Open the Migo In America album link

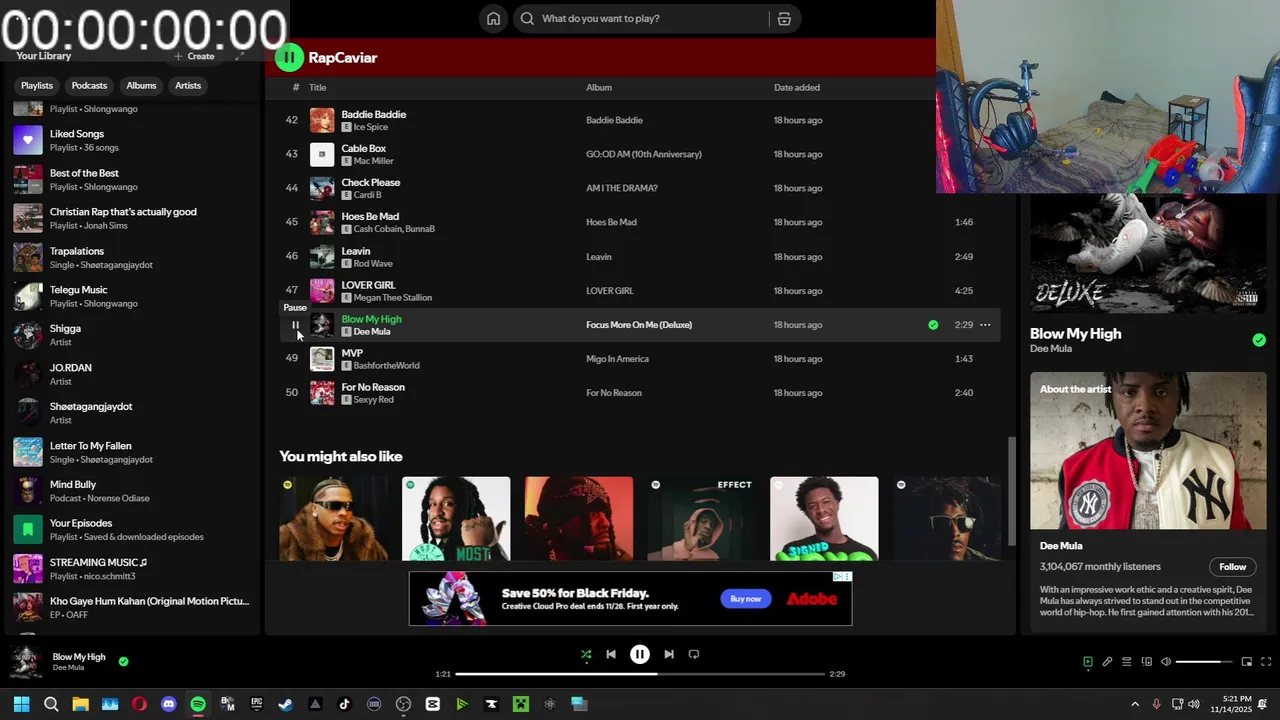[617, 359]
